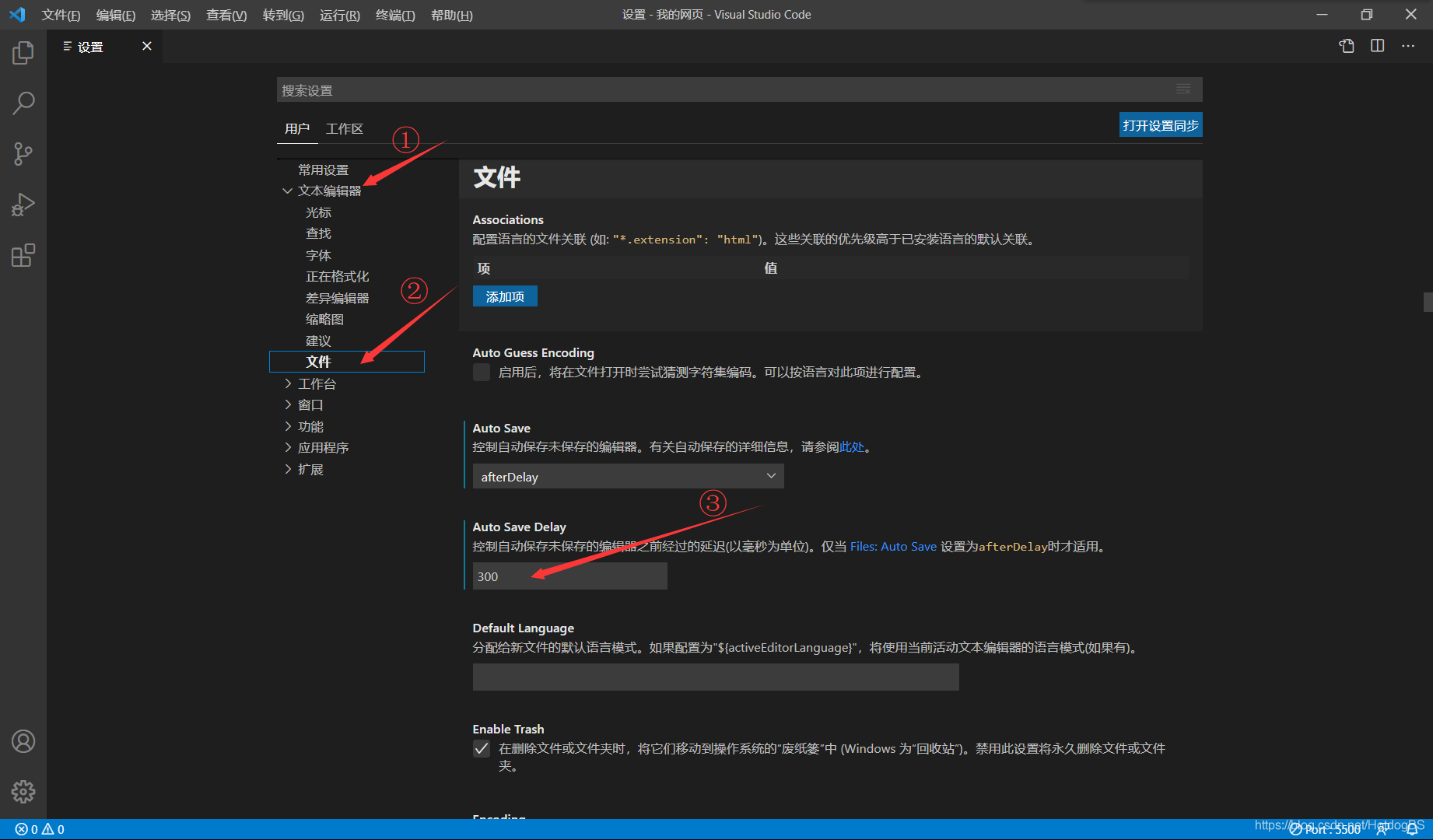The height and width of the screenshot is (840, 1433).
Task: Collapse the 文本编辑器 tree section
Action: pos(287,191)
